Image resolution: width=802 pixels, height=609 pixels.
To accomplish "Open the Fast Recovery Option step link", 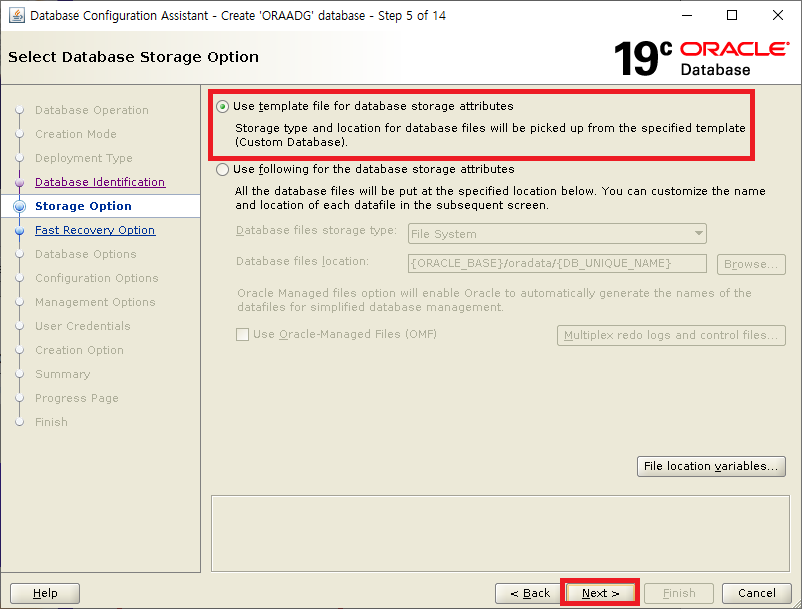I will click(95, 230).
